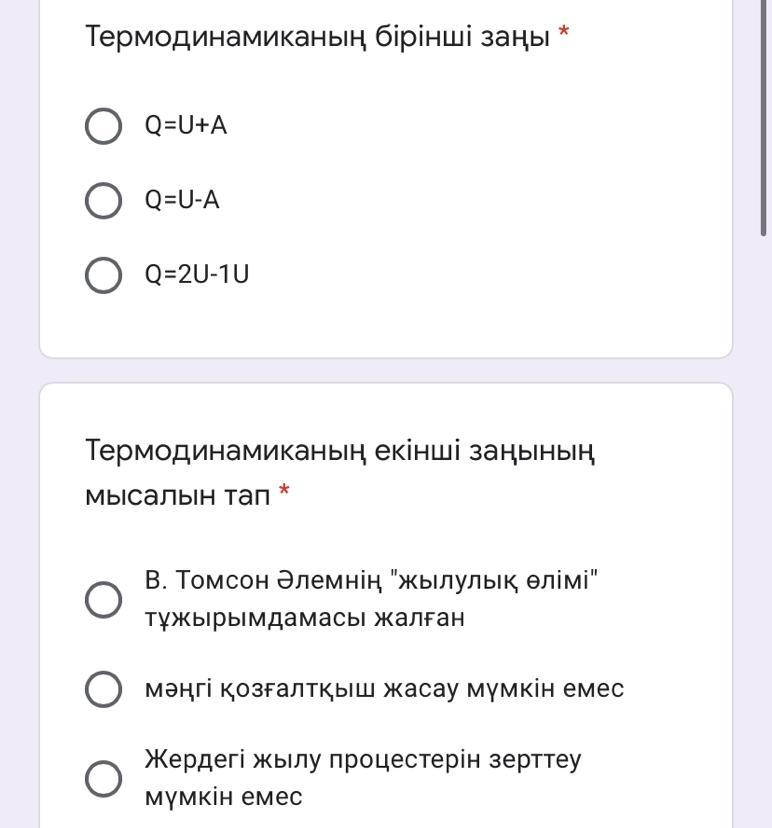The image size is (772, 828).
Task: Mark the radio button for Жердегі жылу процестерін
Action: click(x=104, y=778)
